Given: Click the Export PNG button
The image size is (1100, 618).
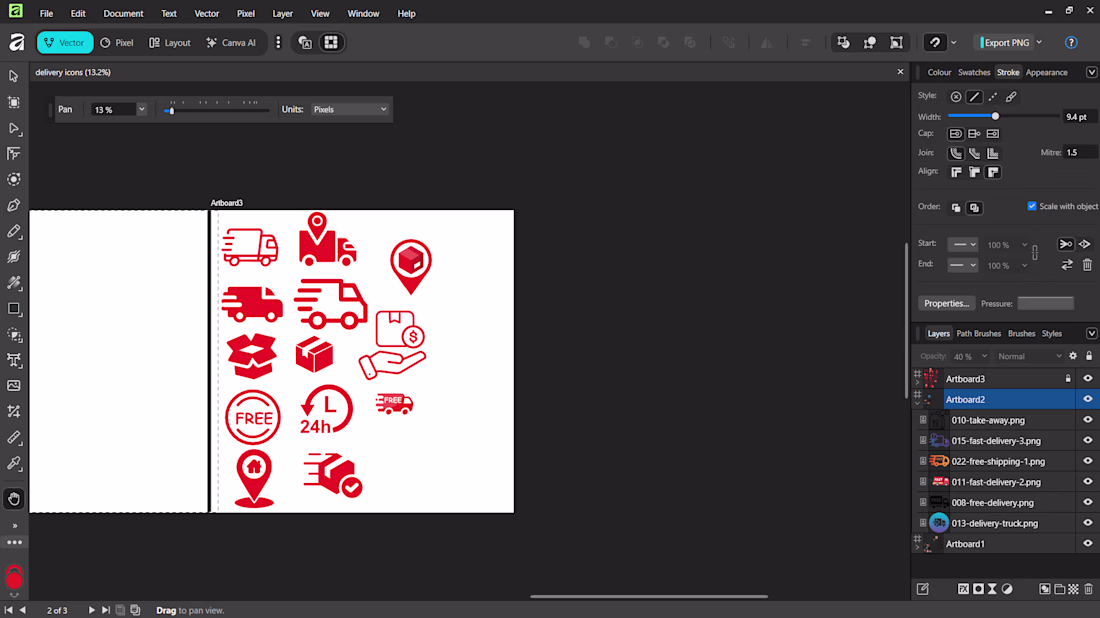Looking at the screenshot, I should [1005, 43].
